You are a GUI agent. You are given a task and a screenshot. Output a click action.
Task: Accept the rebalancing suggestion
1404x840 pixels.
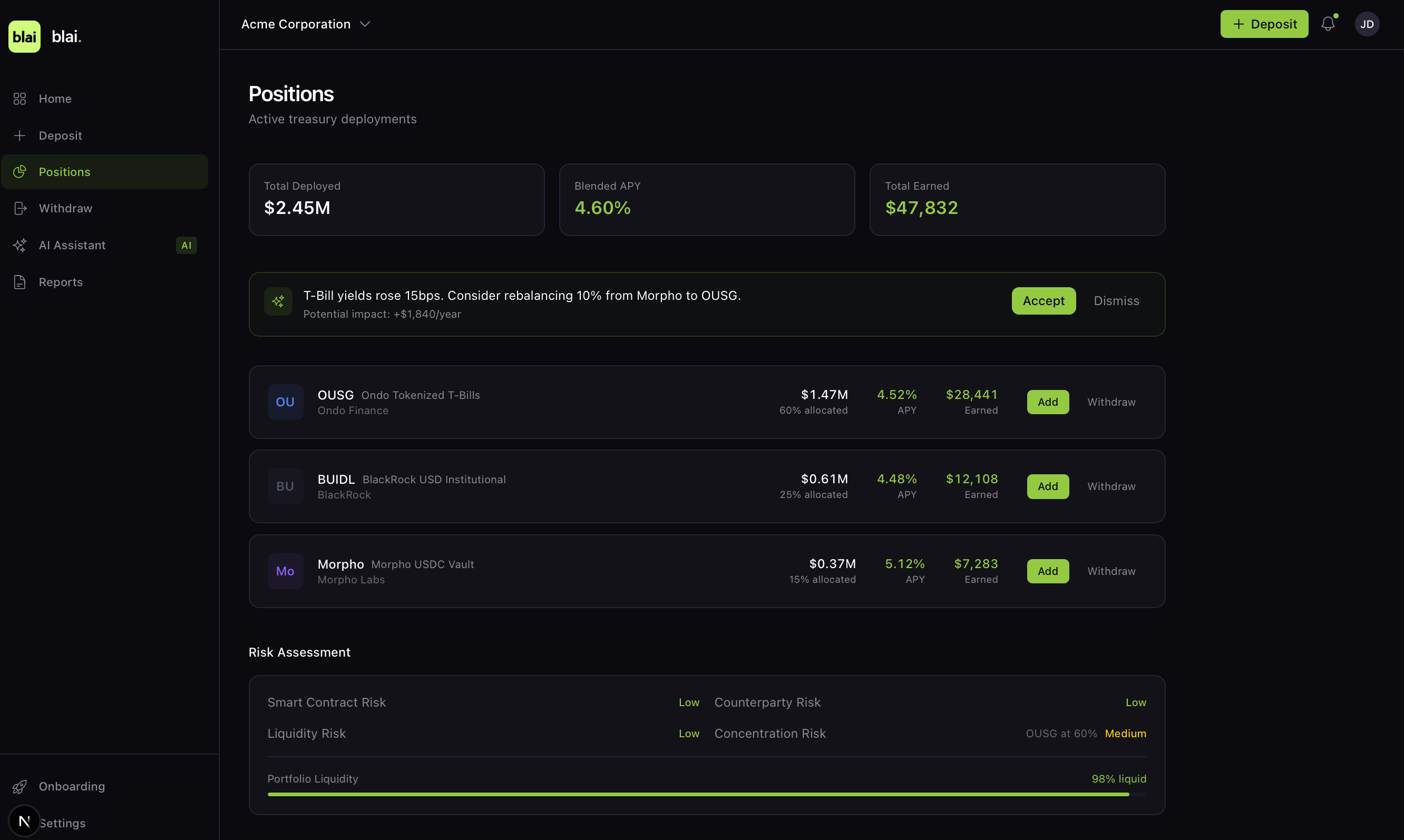click(x=1044, y=300)
